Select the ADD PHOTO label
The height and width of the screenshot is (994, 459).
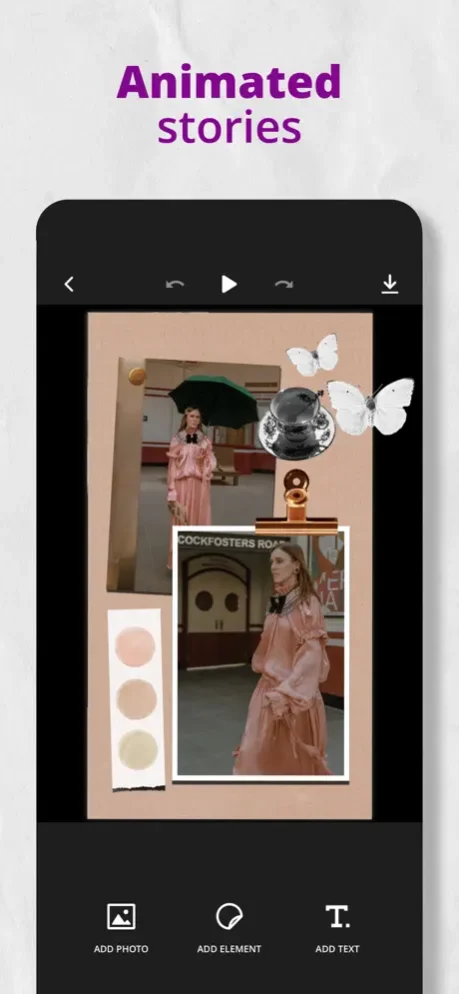[x=121, y=949]
